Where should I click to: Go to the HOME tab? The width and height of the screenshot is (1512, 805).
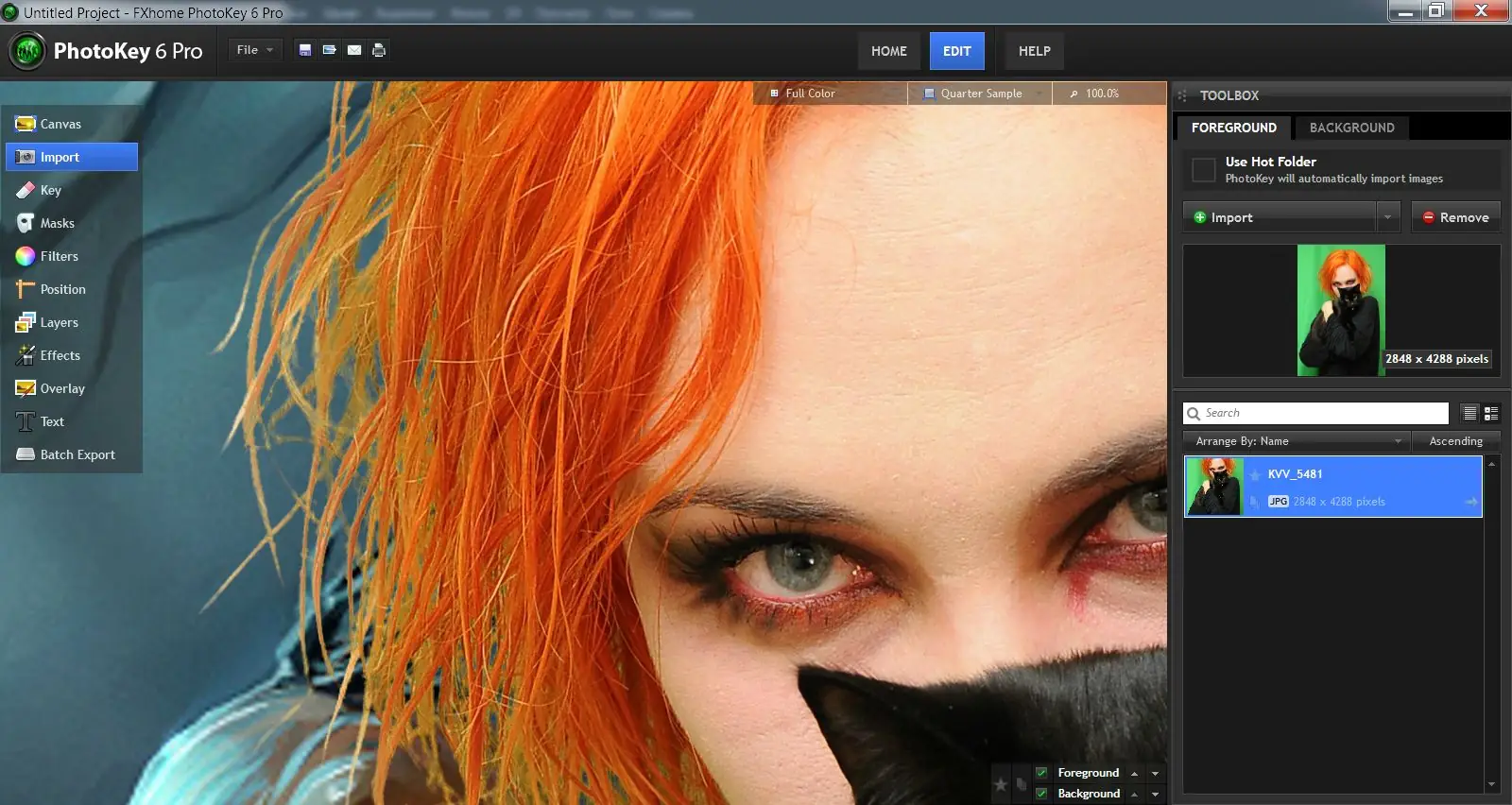pyautogui.click(x=889, y=51)
